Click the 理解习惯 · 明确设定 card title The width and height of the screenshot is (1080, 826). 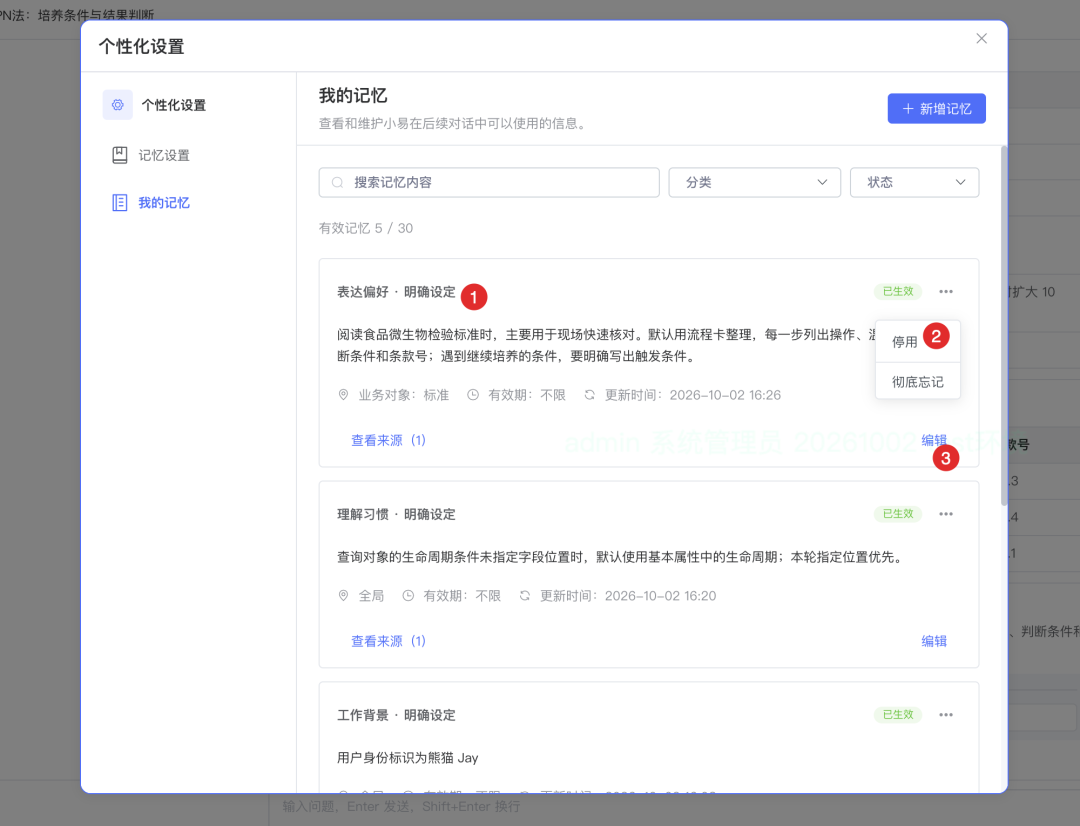396,515
